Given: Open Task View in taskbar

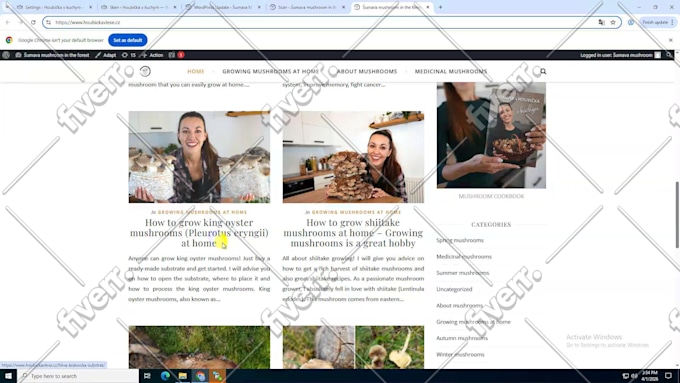Looking at the screenshot, I should (147, 376).
